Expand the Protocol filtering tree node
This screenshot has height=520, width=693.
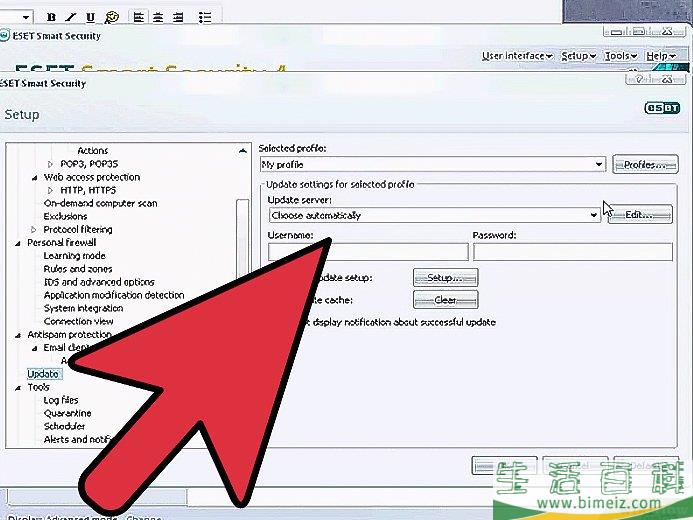click(34, 230)
